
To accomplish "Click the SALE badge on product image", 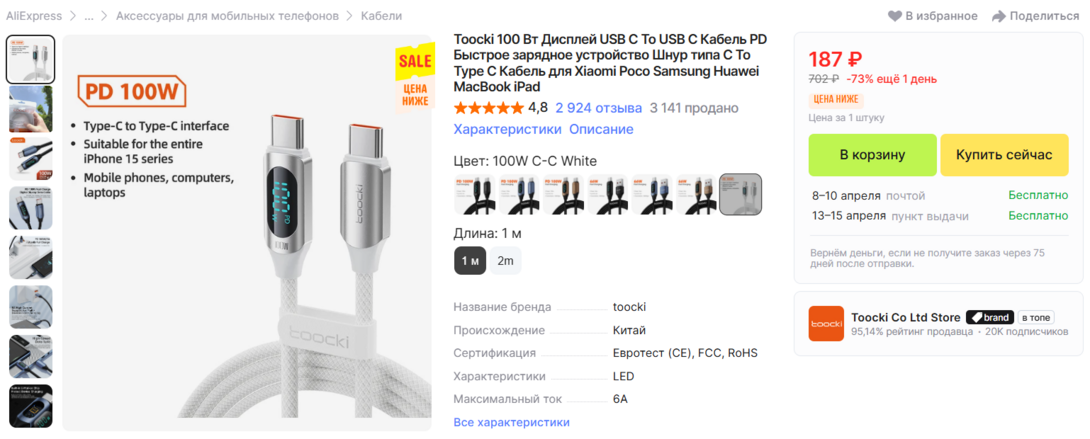I will pos(415,61).
